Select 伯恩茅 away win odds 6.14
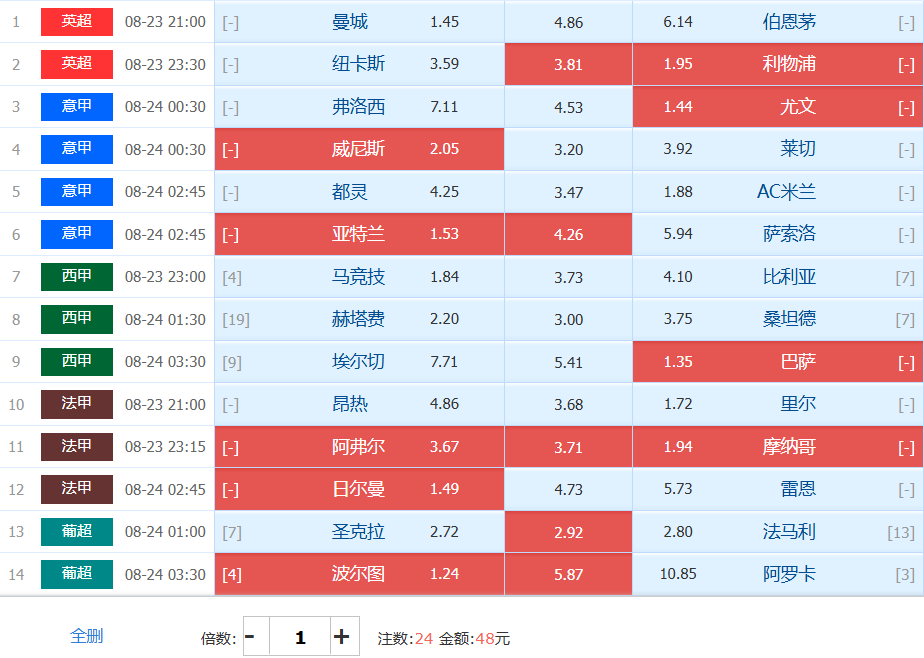 coord(778,22)
